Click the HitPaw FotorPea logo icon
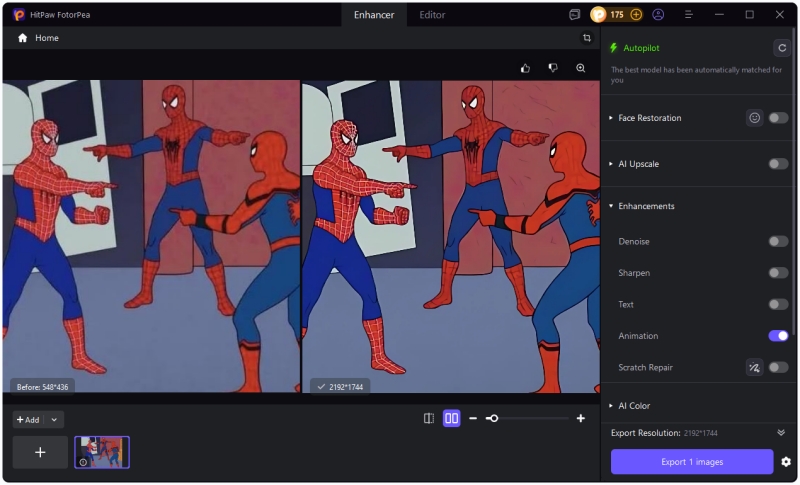The image size is (800, 485). pos(19,15)
